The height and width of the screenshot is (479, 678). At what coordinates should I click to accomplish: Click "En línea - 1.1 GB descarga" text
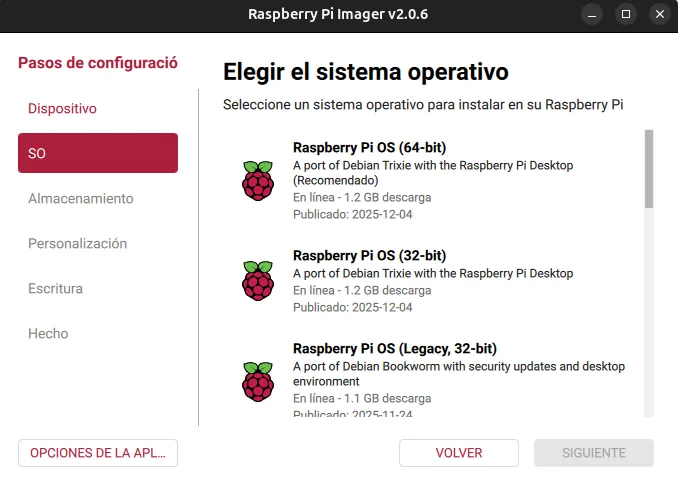(x=362, y=398)
